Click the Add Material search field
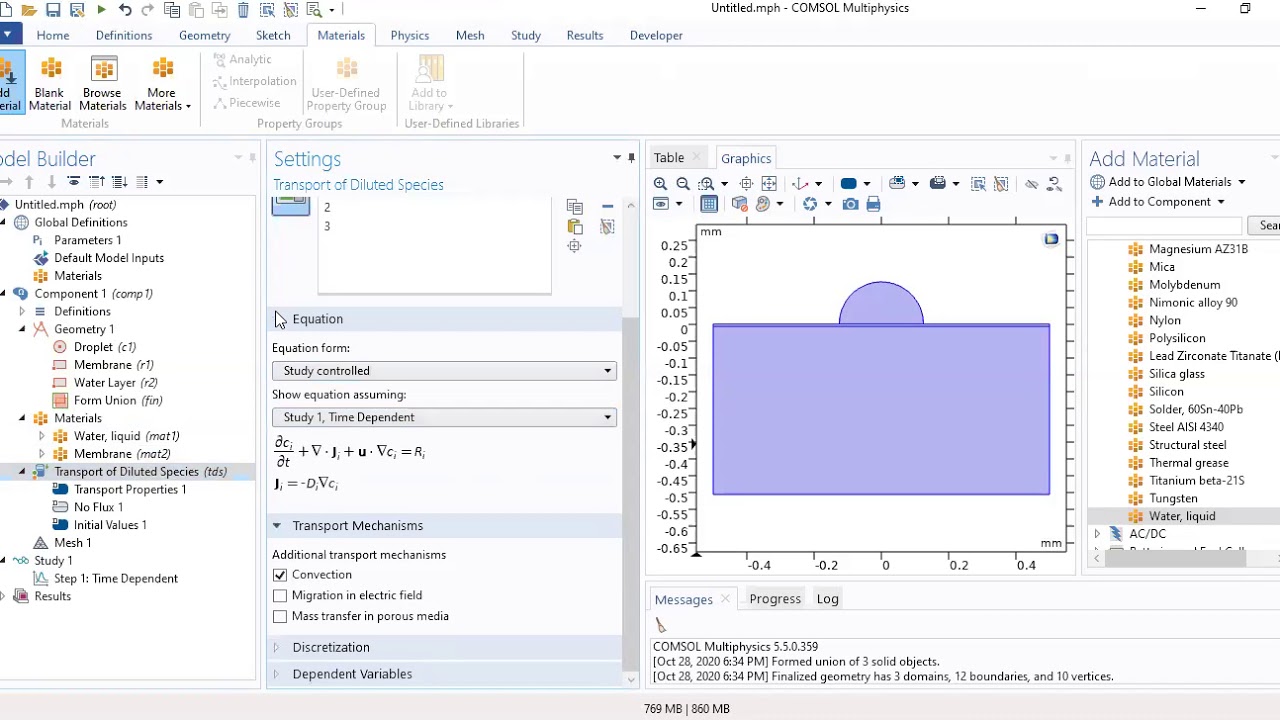This screenshot has height=720, width=1280. [1165, 226]
